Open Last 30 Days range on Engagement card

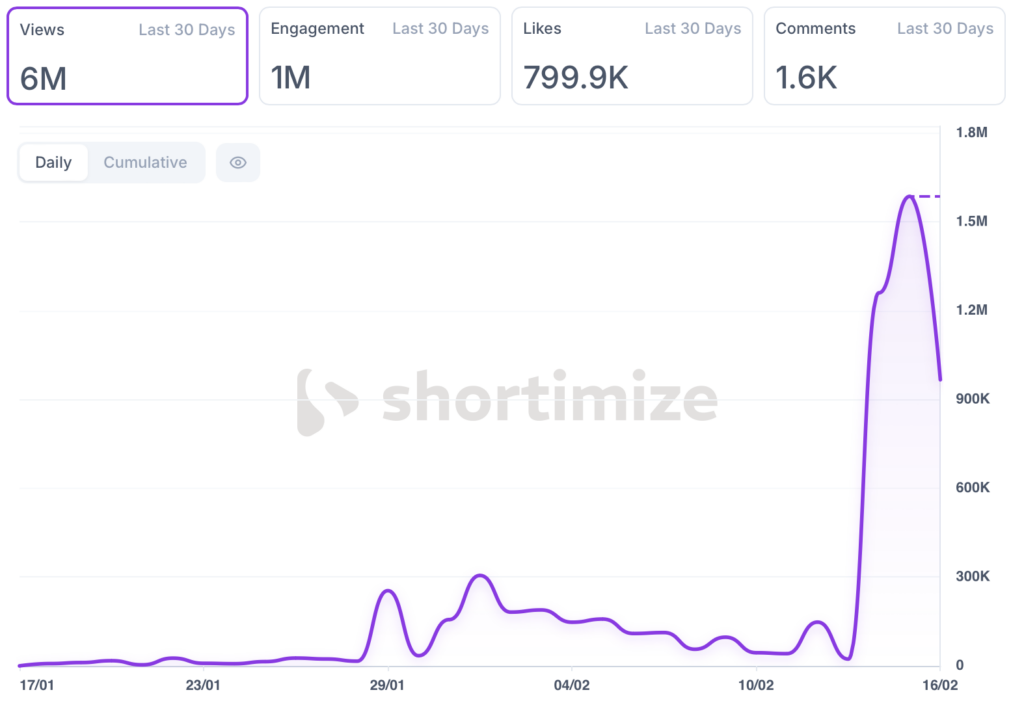[x=440, y=30]
